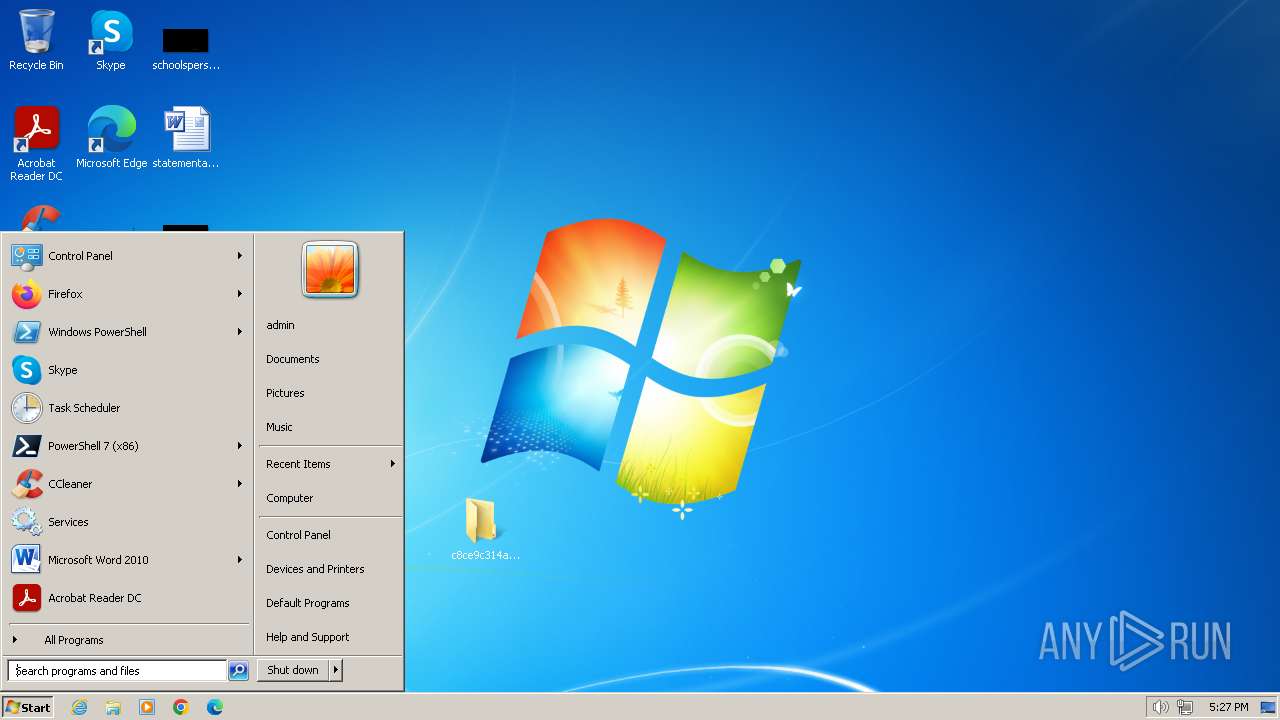
Task: Expand Recent Items submenu
Action: coord(330,464)
